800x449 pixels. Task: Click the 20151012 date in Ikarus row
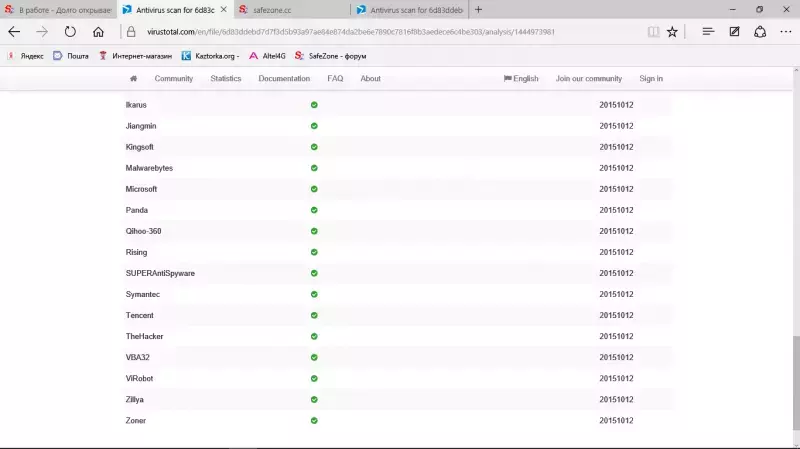[616, 105]
